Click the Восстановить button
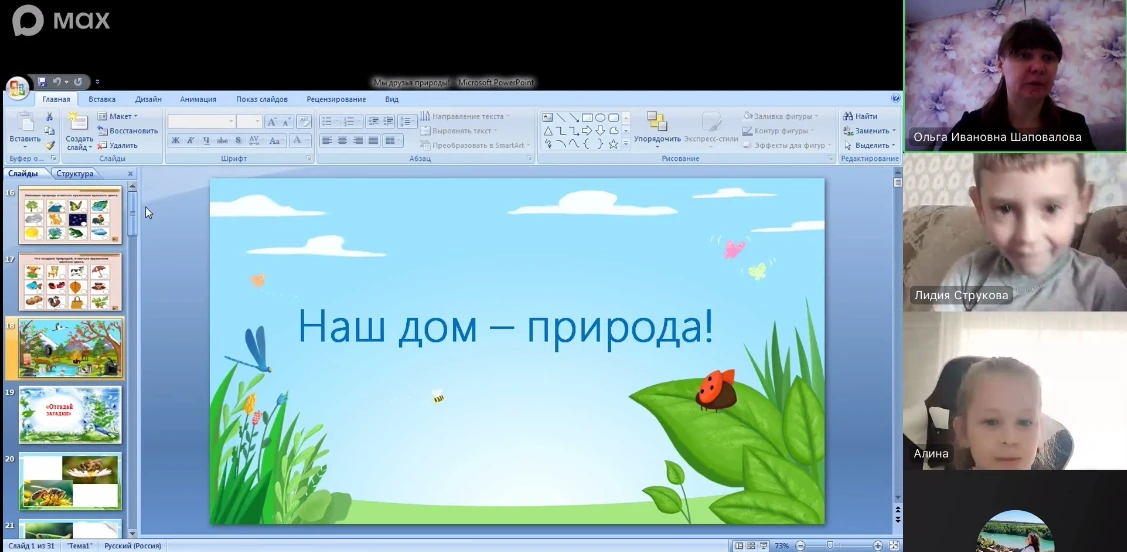Image resolution: width=1127 pixels, height=552 pixels. click(128, 131)
